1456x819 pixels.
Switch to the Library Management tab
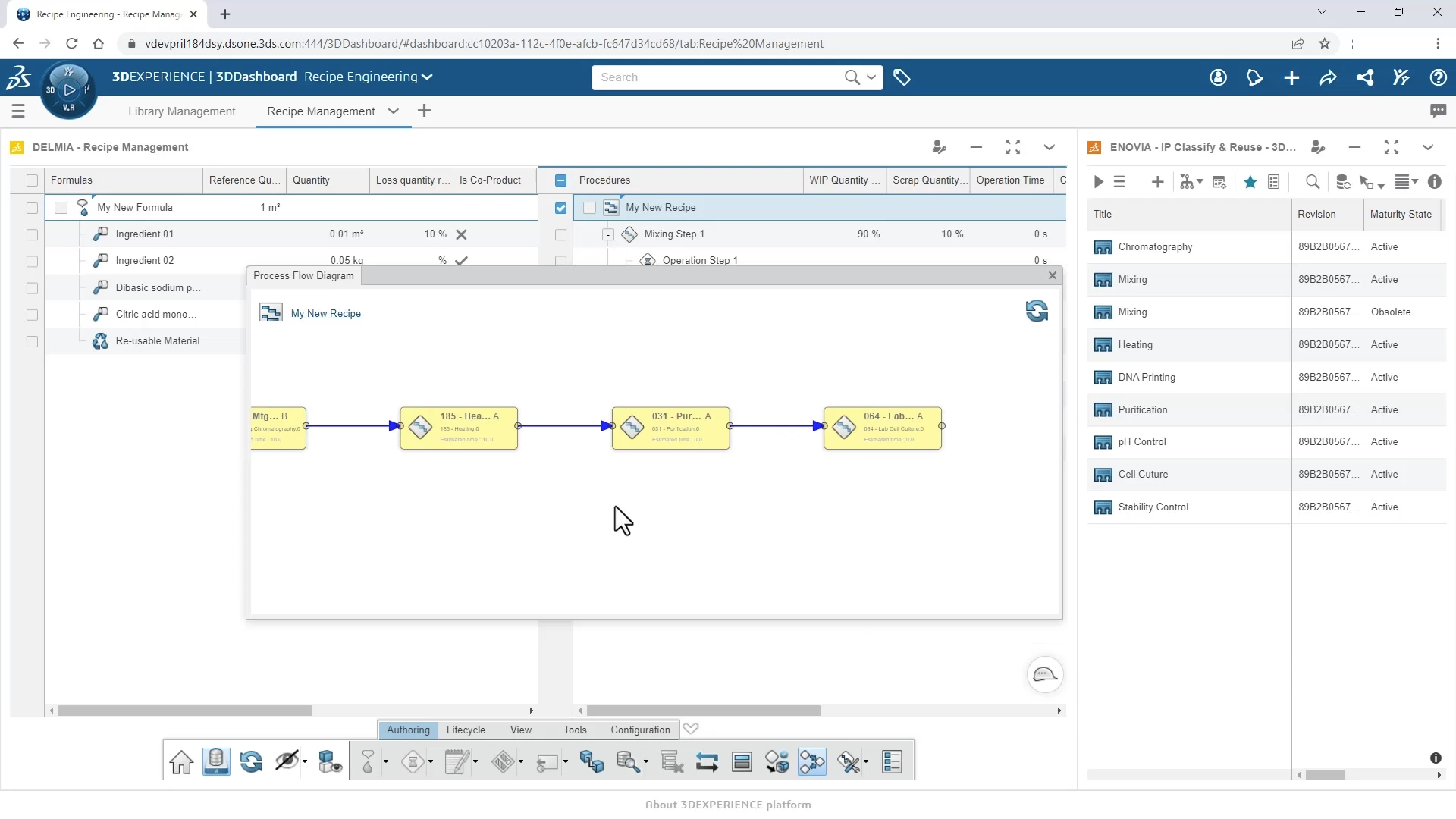(181, 111)
